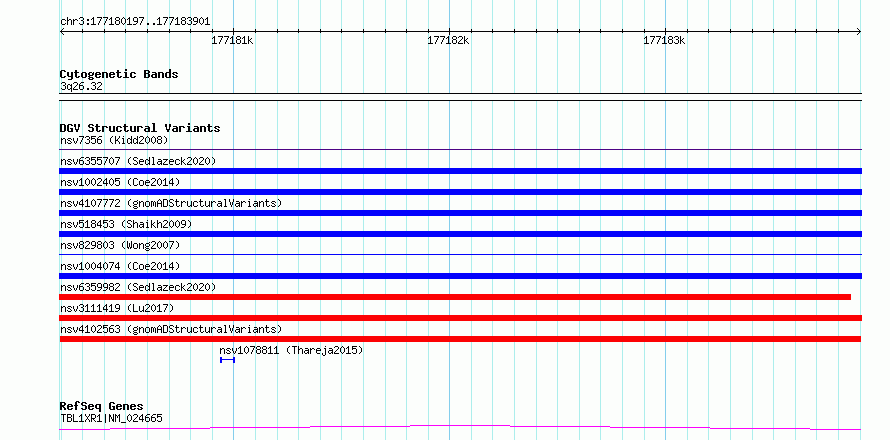Open nsv4107772 (gnomADStructuralVariants) label

pyautogui.click(x=171, y=203)
